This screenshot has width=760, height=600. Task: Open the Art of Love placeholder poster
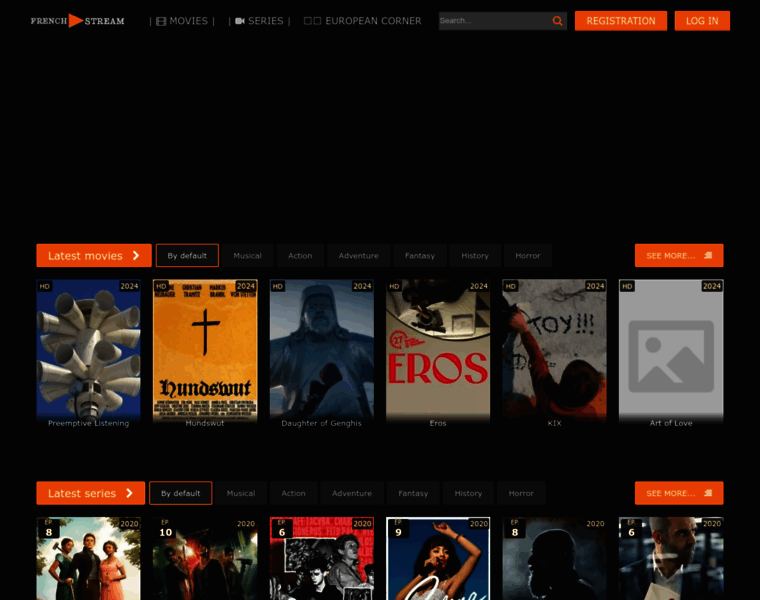(x=671, y=354)
